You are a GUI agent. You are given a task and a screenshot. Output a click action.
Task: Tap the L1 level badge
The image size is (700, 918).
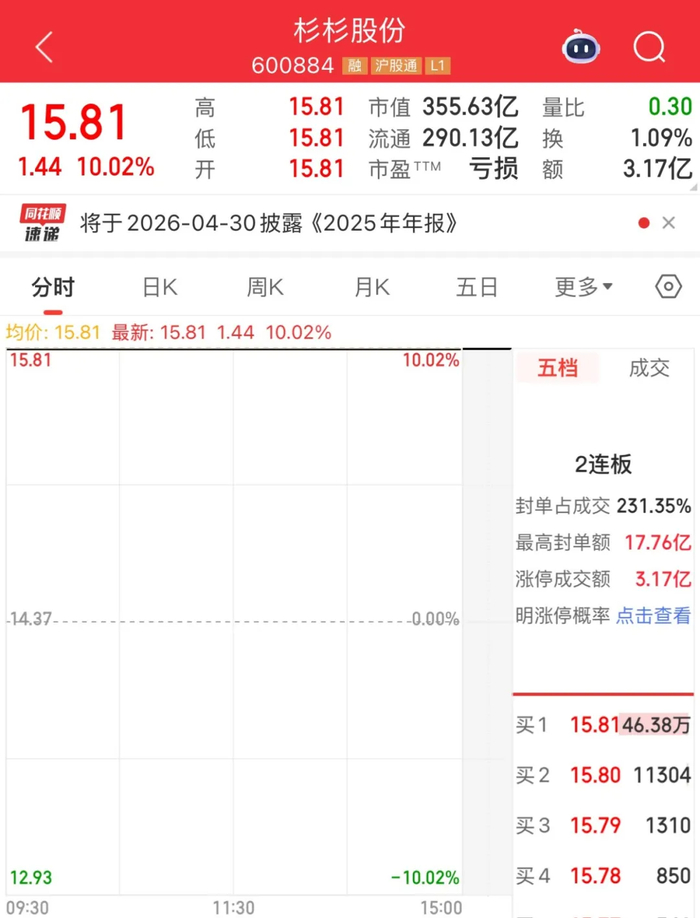(438, 66)
